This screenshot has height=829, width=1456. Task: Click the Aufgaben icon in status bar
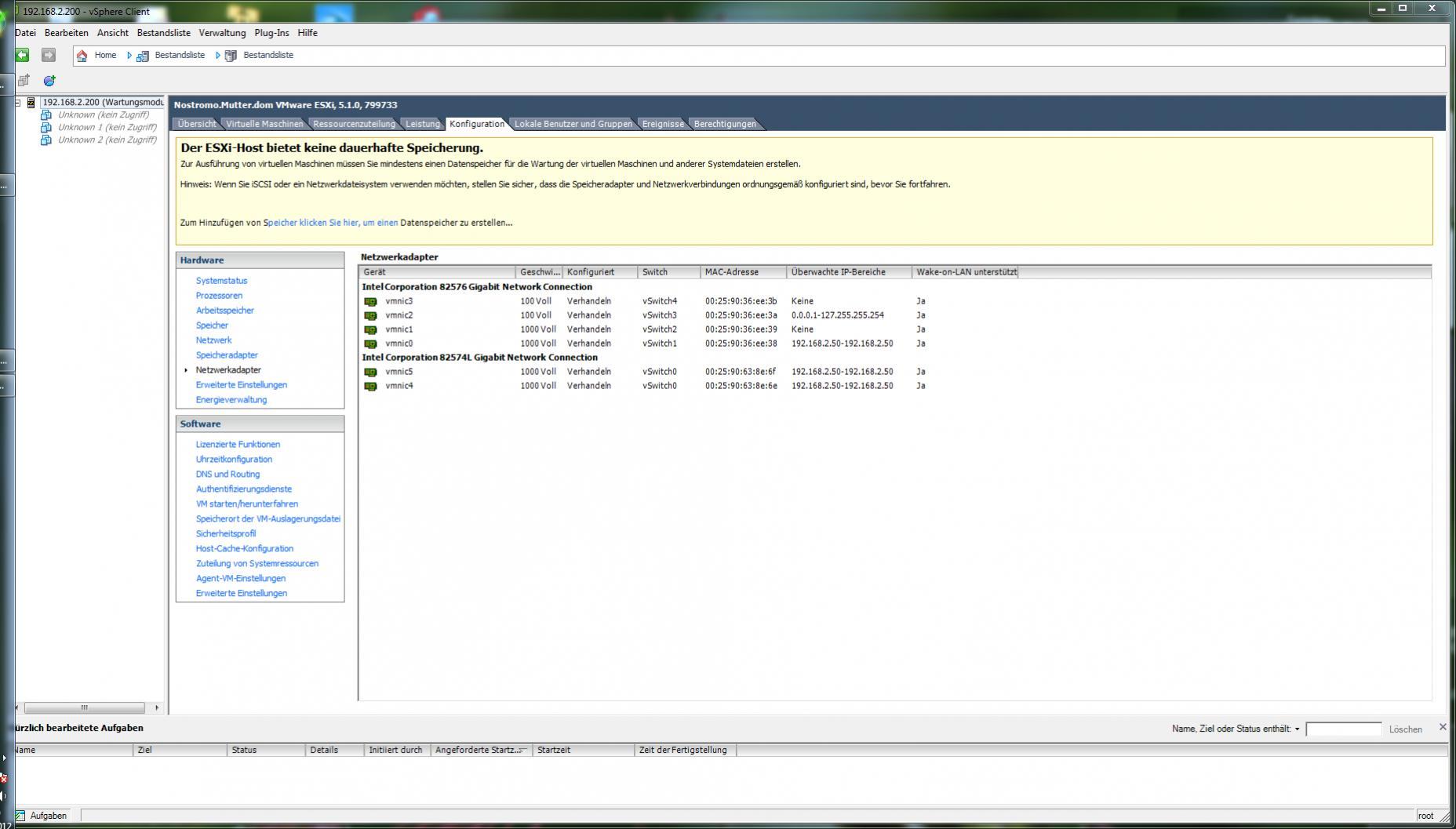20,816
